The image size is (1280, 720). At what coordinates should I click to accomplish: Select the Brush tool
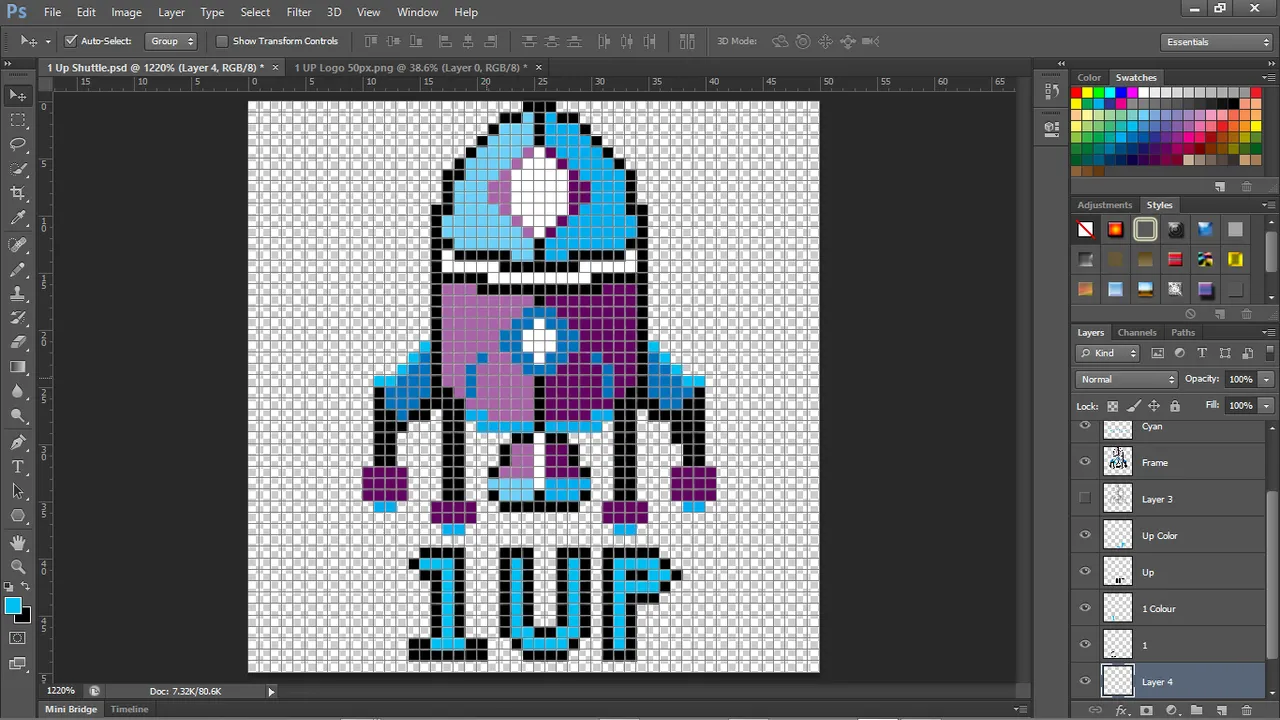click(x=18, y=270)
